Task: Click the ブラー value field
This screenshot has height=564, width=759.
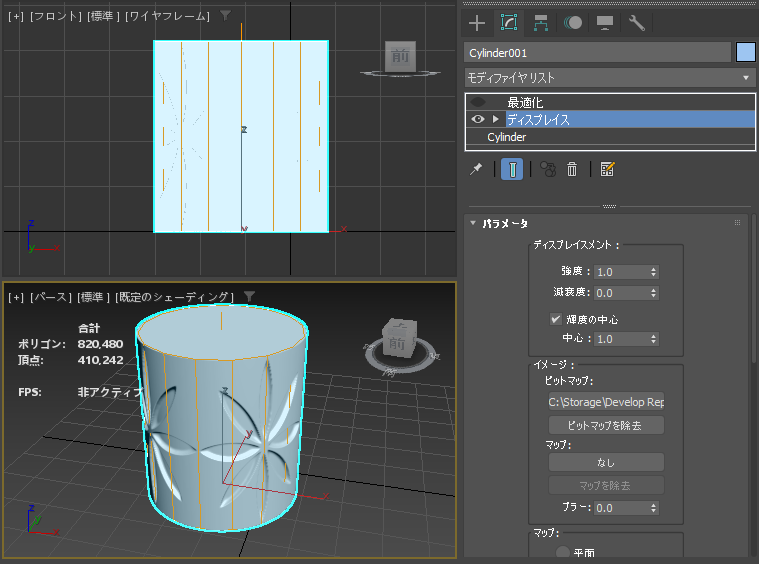Action: (x=622, y=508)
